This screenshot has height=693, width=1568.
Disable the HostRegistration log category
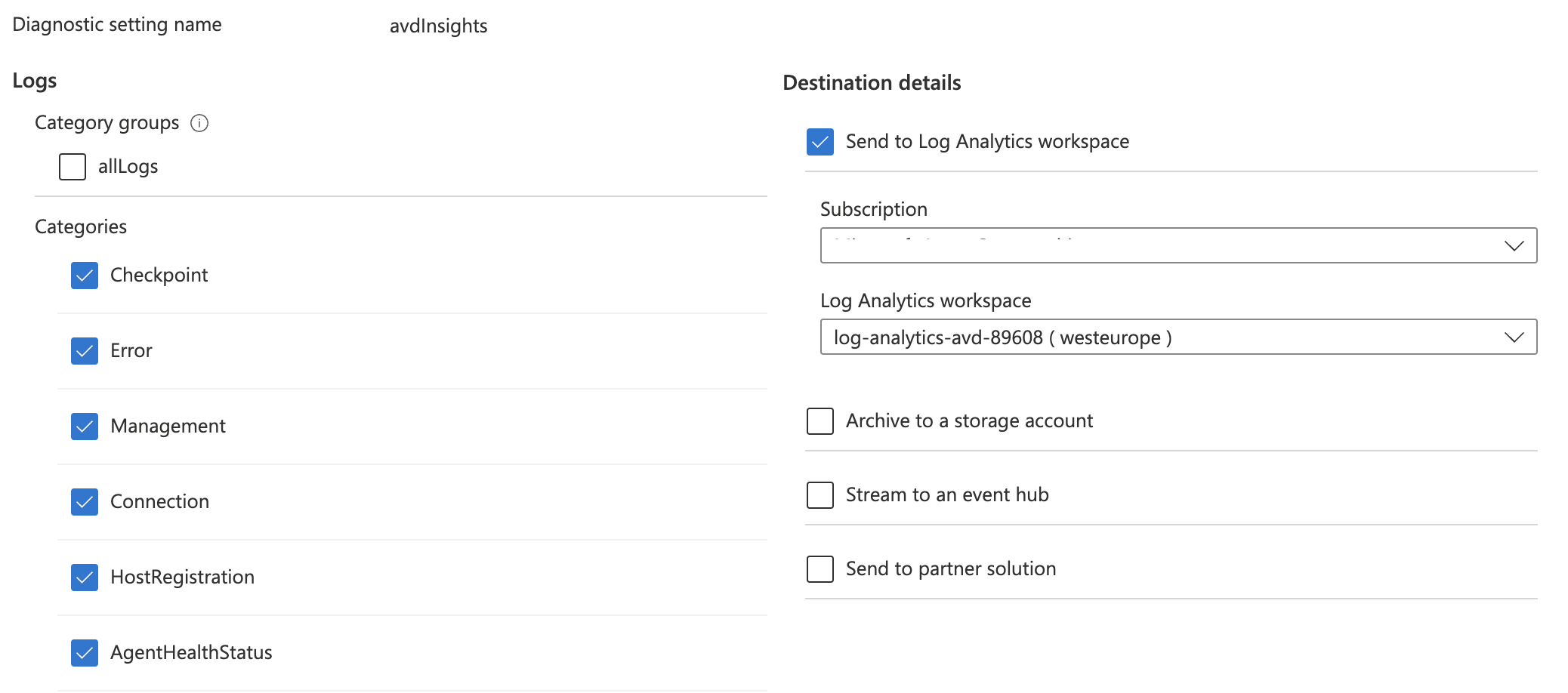coord(85,577)
